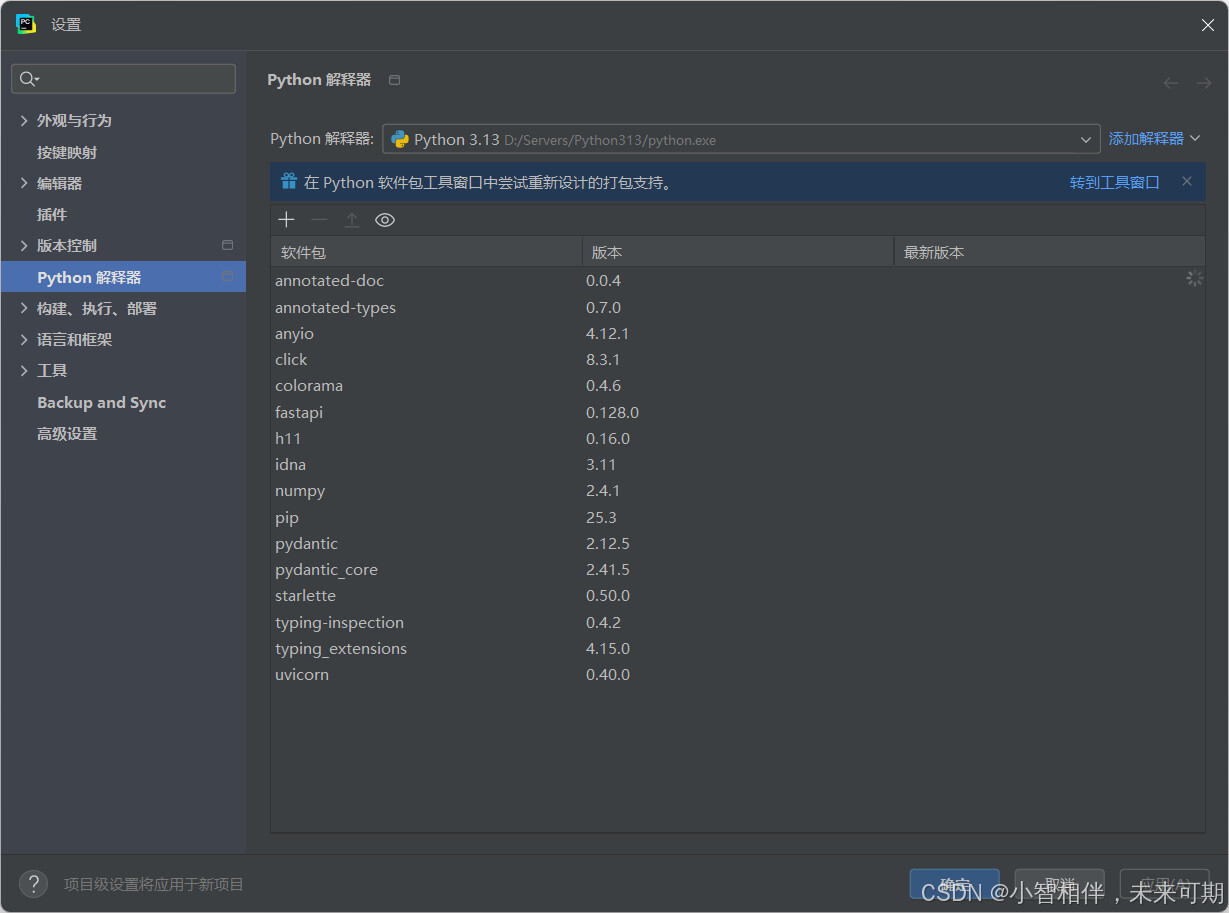The height and width of the screenshot is (913, 1229).
Task: Select the annotated-types package row
Action: coord(737,307)
